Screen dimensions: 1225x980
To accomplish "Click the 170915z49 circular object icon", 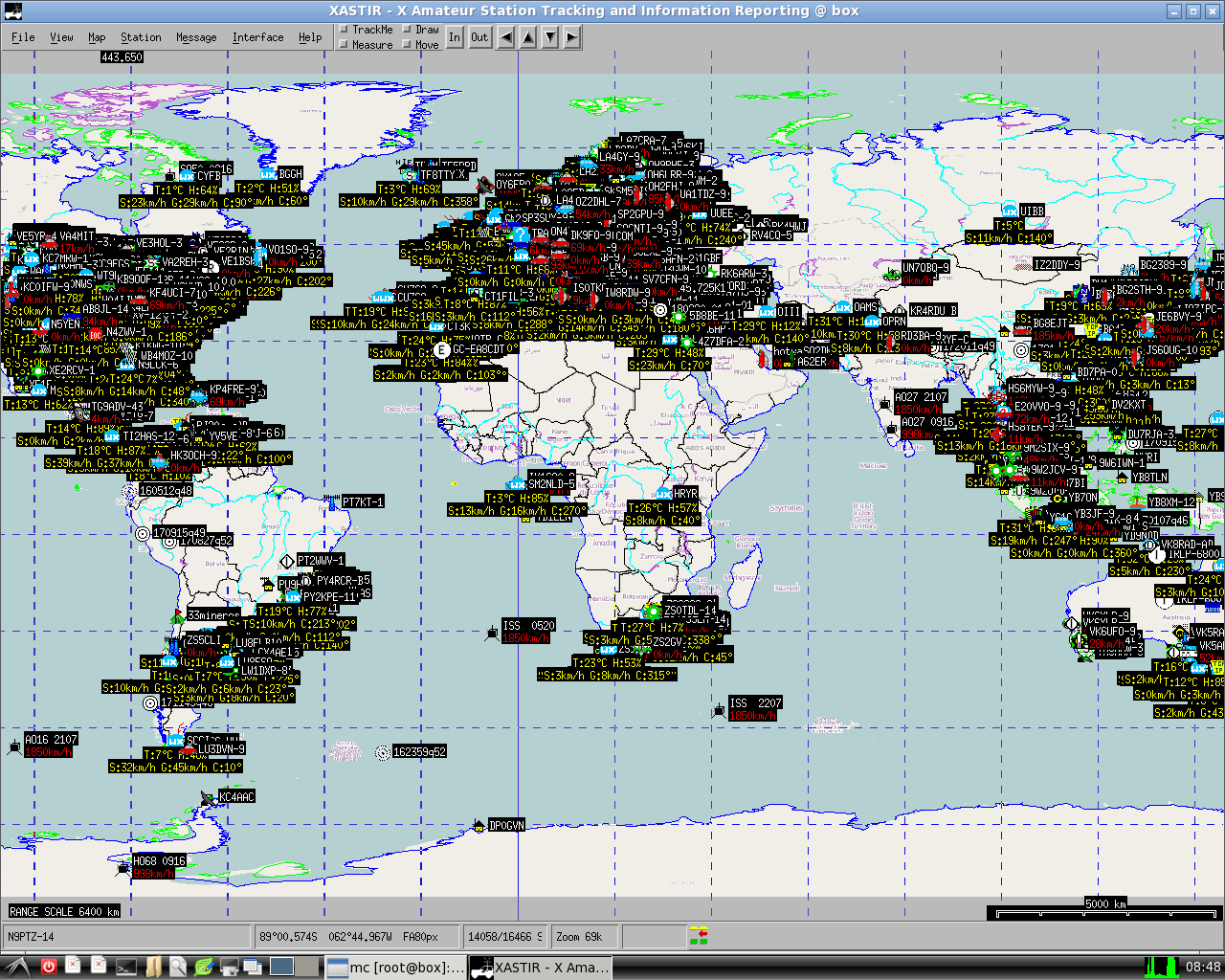I will (143, 533).
